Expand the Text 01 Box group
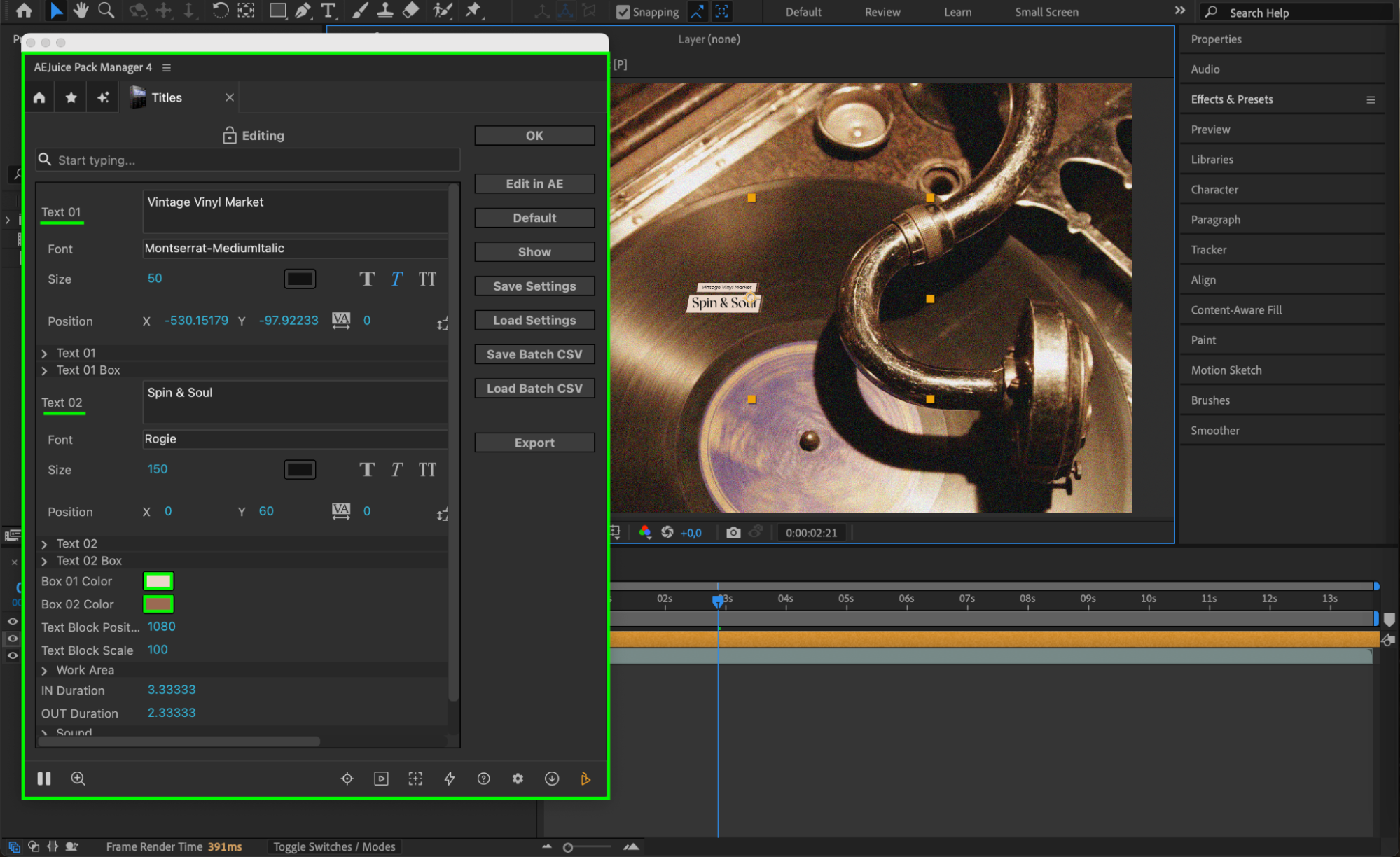 pyautogui.click(x=45, y=370)
